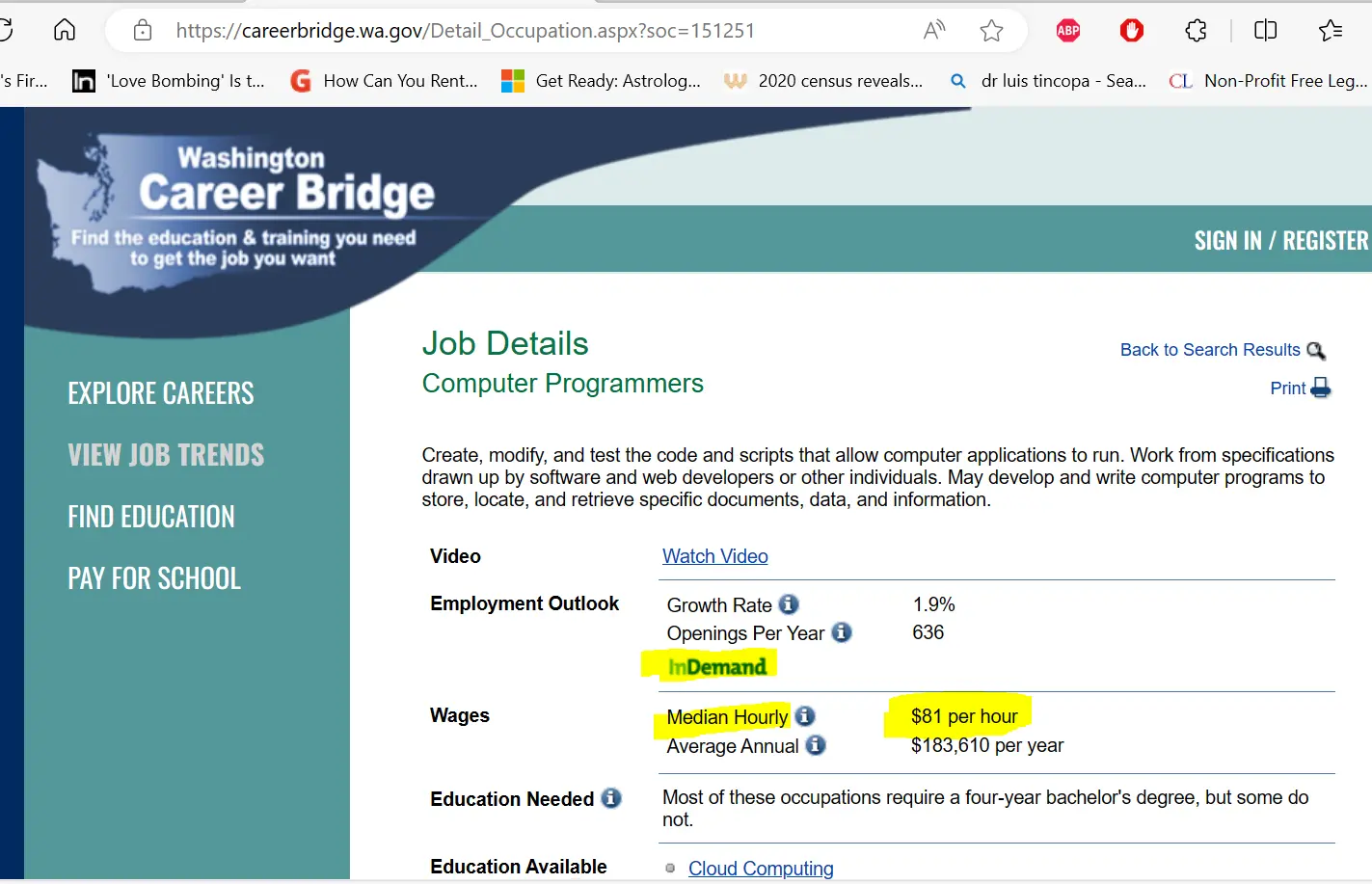
Task: Open the 'Get Ready: Astrolog' Microsoft bookmark
Action: point(601,81)
